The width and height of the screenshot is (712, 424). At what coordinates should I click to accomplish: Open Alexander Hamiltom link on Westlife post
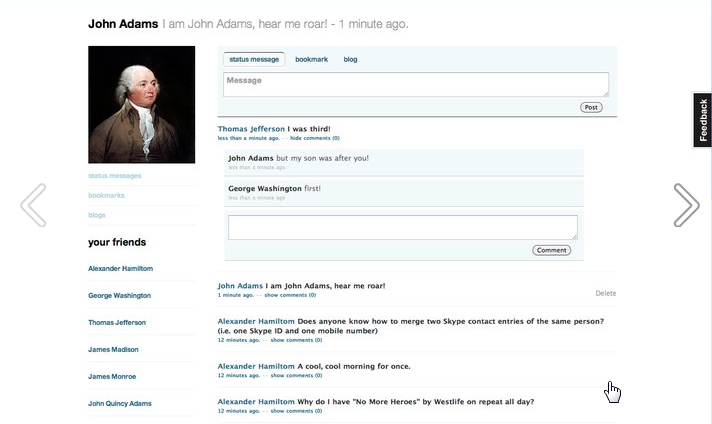coord(256,402)
